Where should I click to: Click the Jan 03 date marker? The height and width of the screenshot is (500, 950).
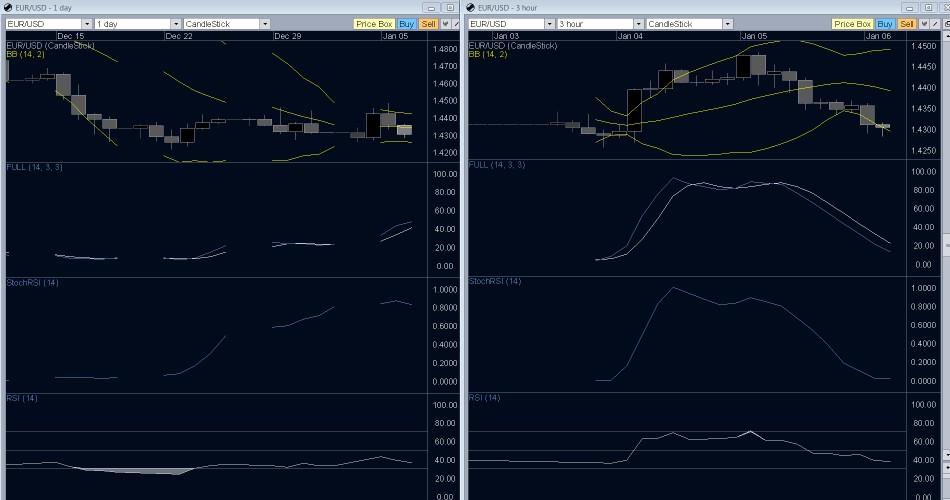(x=506, y=36)
